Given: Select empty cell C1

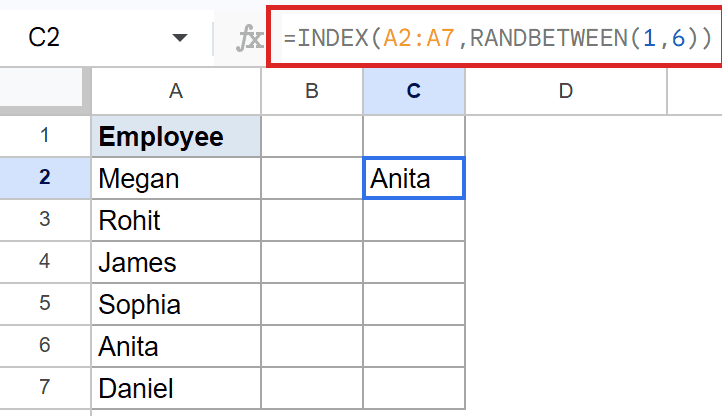Looking at the screenshot, I should coord(414,136).
